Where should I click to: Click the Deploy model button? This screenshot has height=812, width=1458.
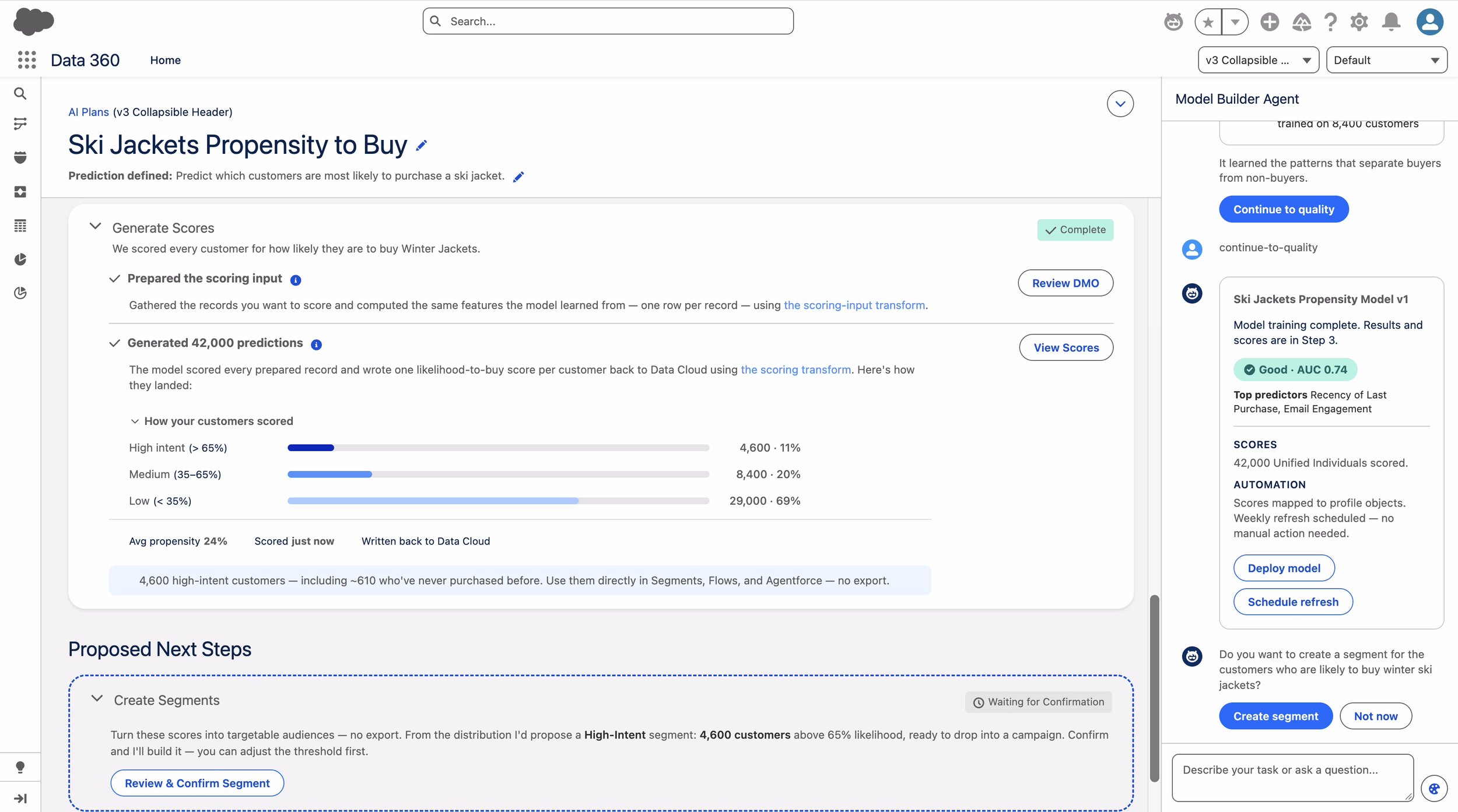tap(1284, 568)
